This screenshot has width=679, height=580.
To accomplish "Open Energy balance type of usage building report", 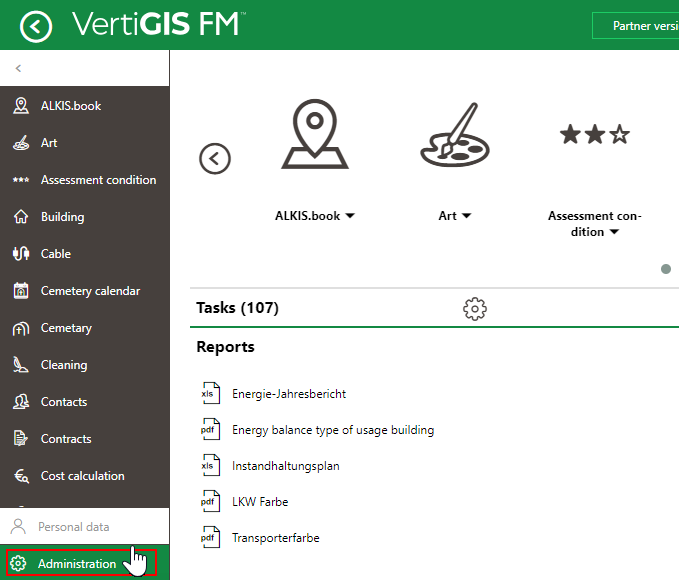I will 332,430.
